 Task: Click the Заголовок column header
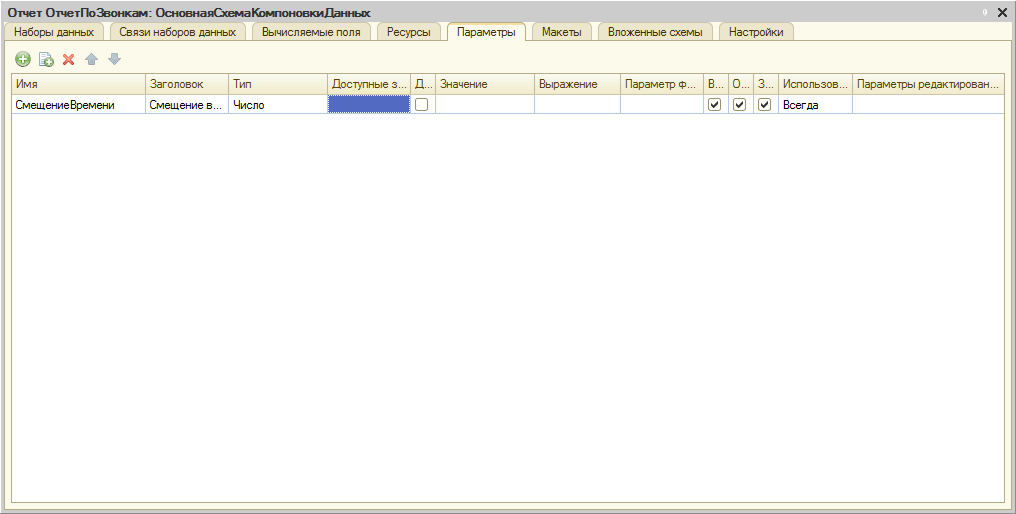(187, 84)
